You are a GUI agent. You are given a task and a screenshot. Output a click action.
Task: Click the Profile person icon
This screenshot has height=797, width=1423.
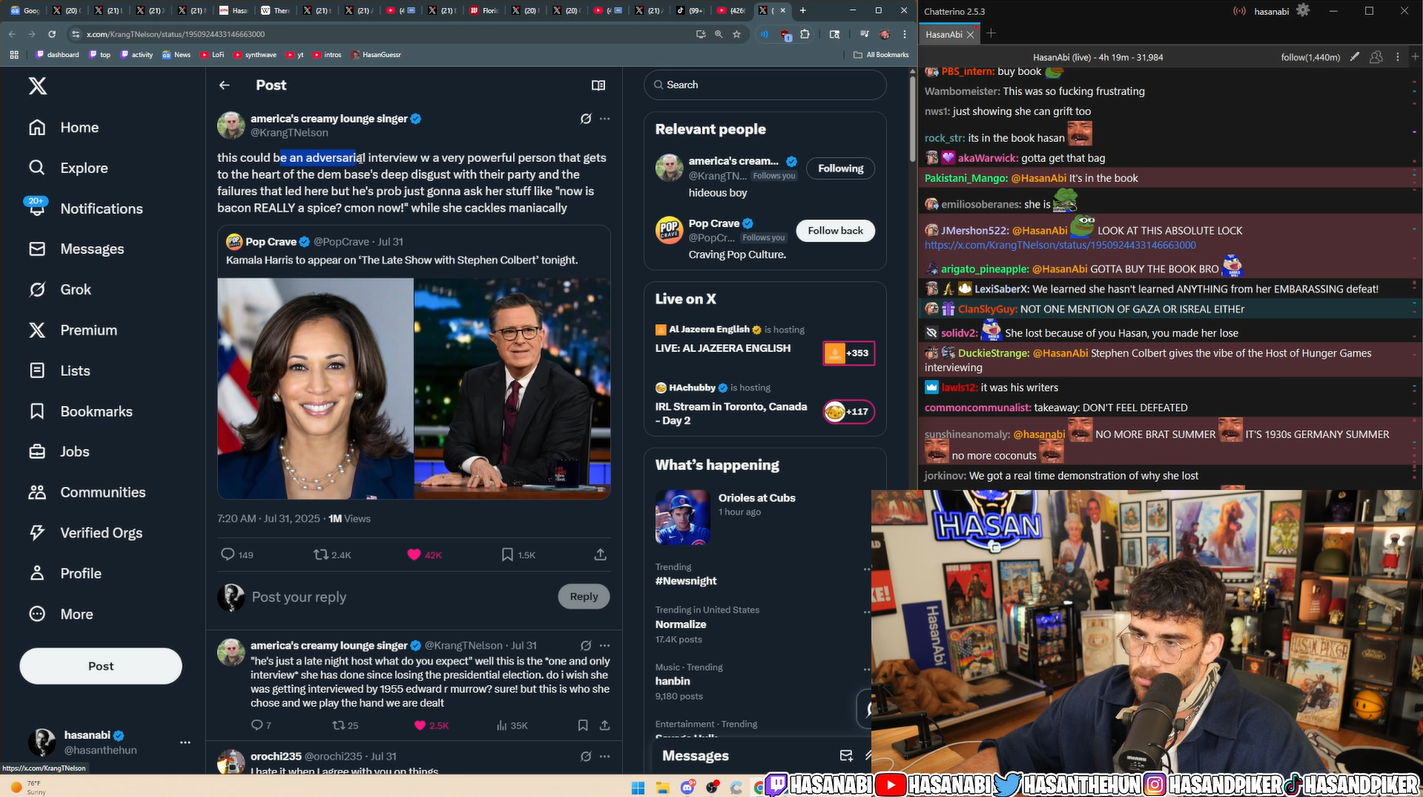(37, 573)
